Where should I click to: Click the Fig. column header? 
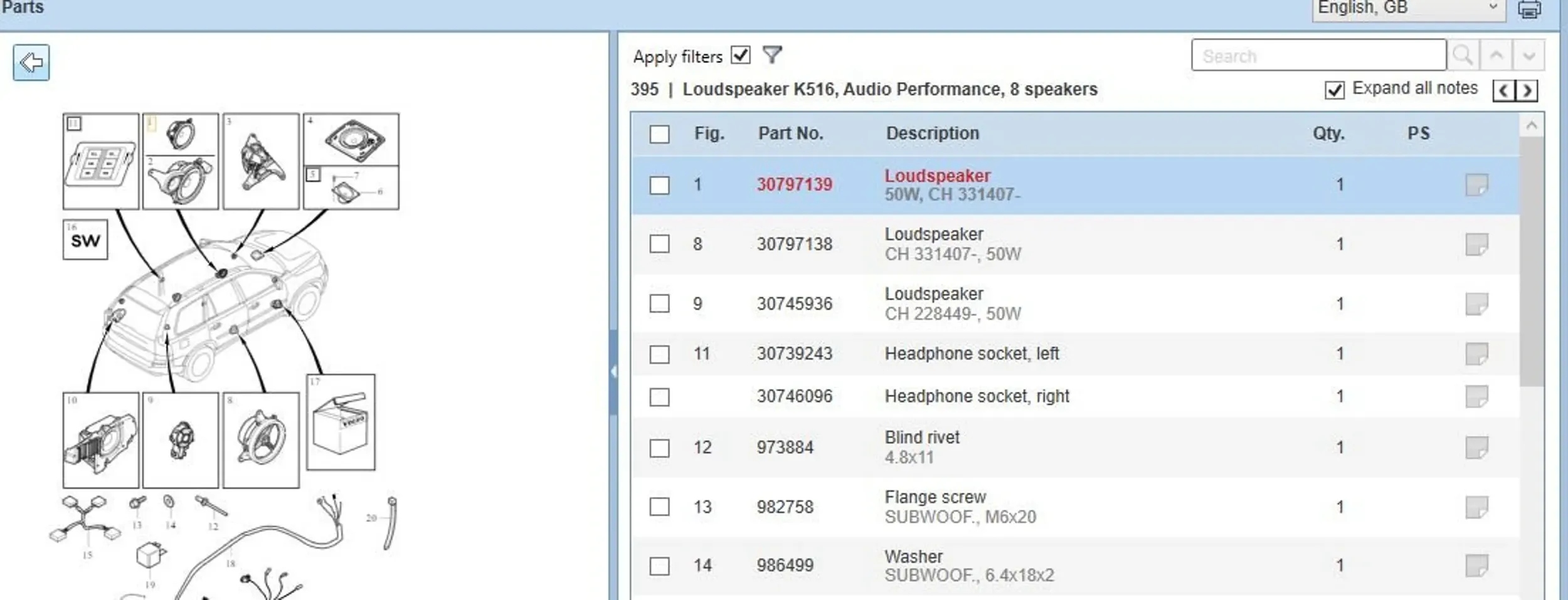(x=709, y=134)
